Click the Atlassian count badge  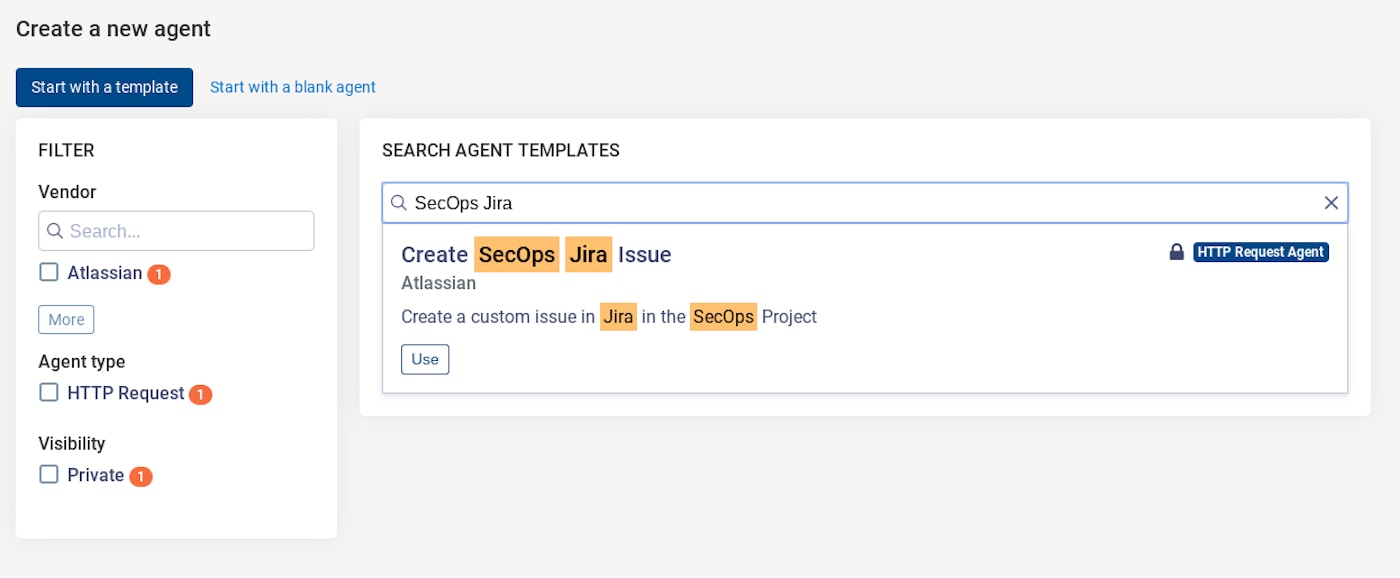click(x=159, y=274)
